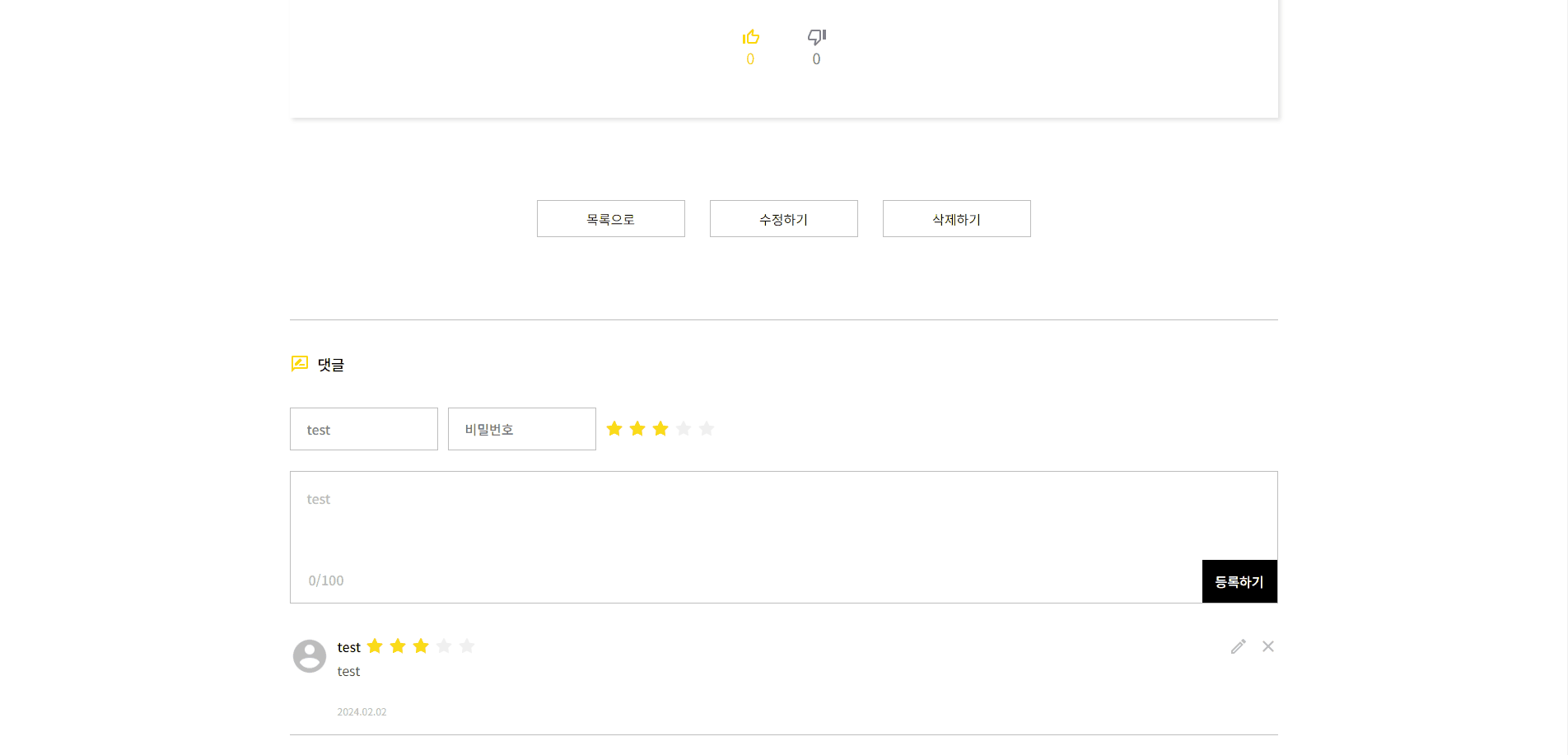Set the comment form rating to two stars
1568x755 pixels.
click(x=637, y=428)
